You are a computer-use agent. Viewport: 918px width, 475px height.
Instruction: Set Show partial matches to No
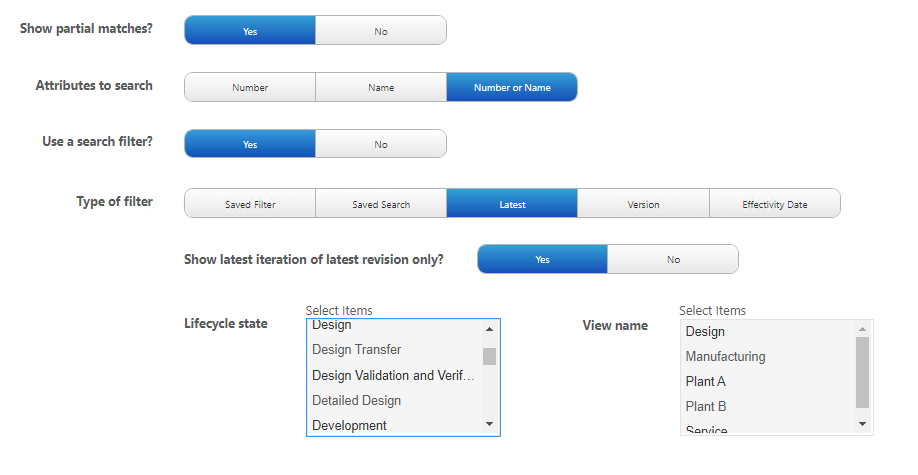click(x=381, y=30)
